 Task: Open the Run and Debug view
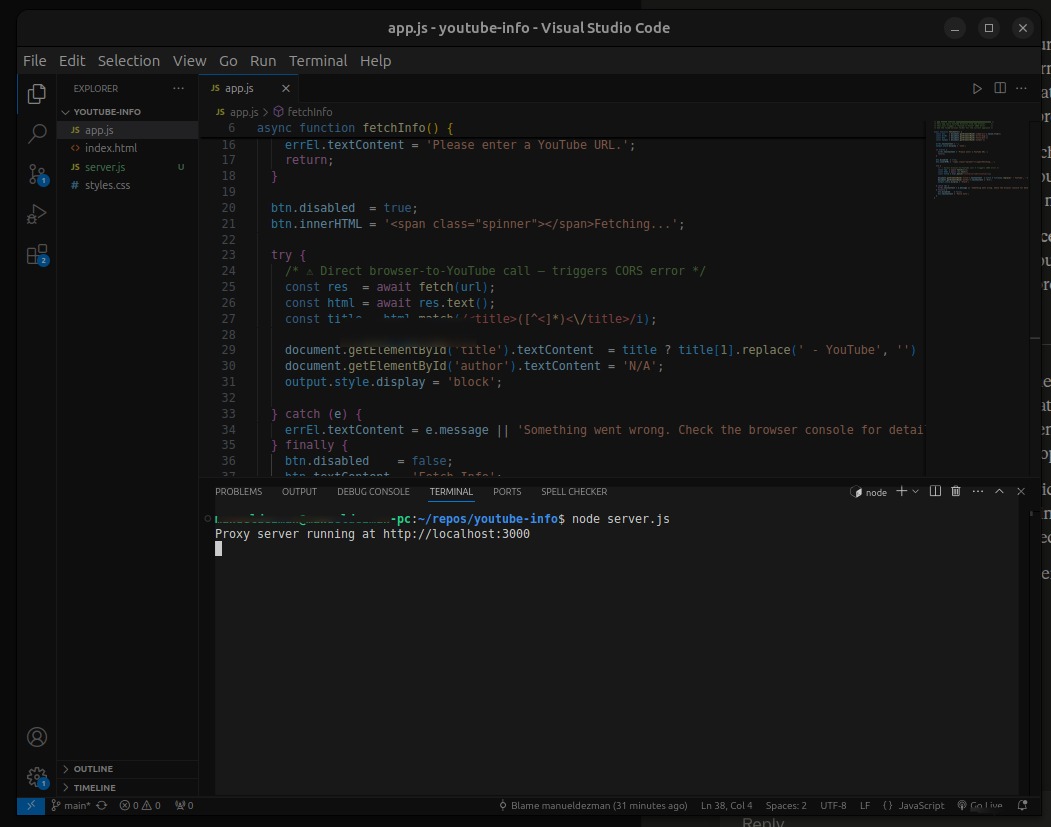(x=37, y=214)
